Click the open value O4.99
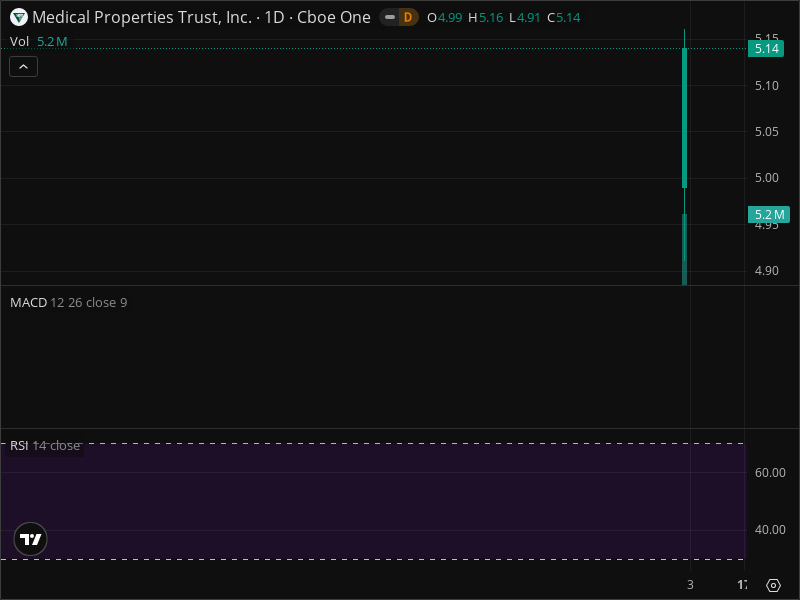 tap(444, 18)
